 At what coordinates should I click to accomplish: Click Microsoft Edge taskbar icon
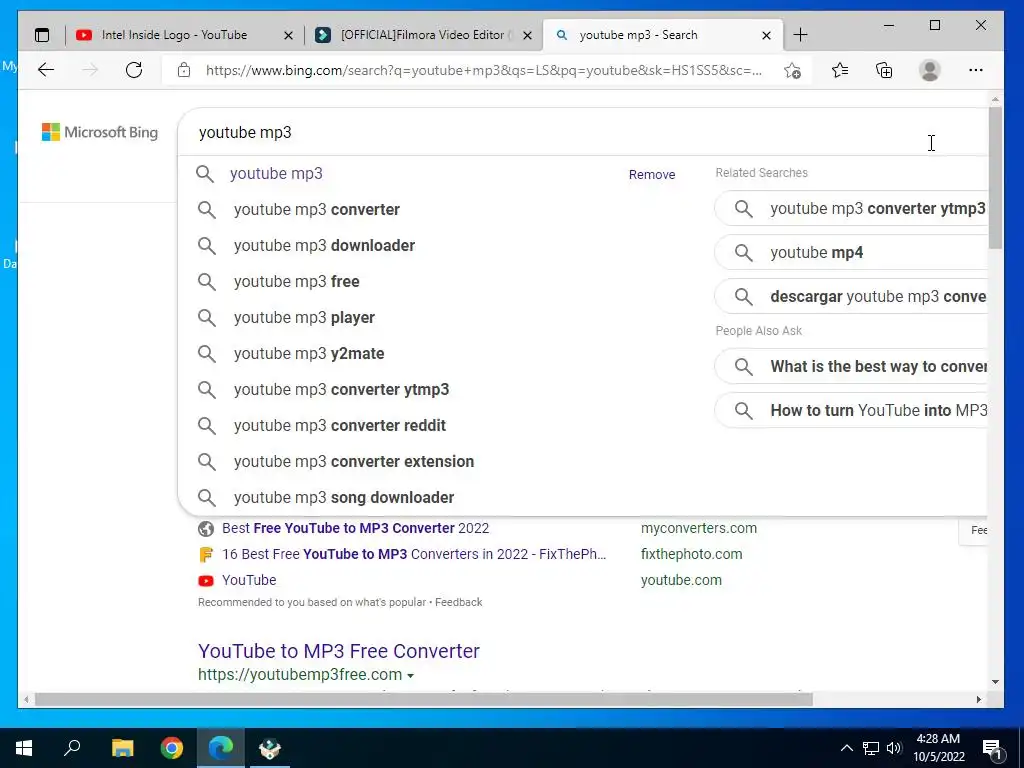click(x=221, y=748)
